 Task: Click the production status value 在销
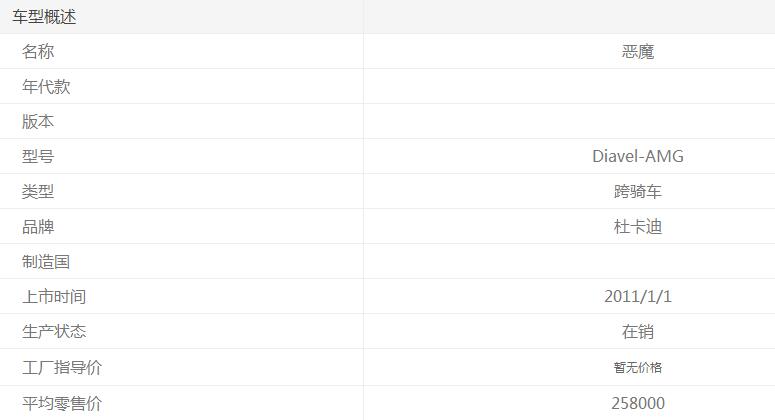click(638, 332)
